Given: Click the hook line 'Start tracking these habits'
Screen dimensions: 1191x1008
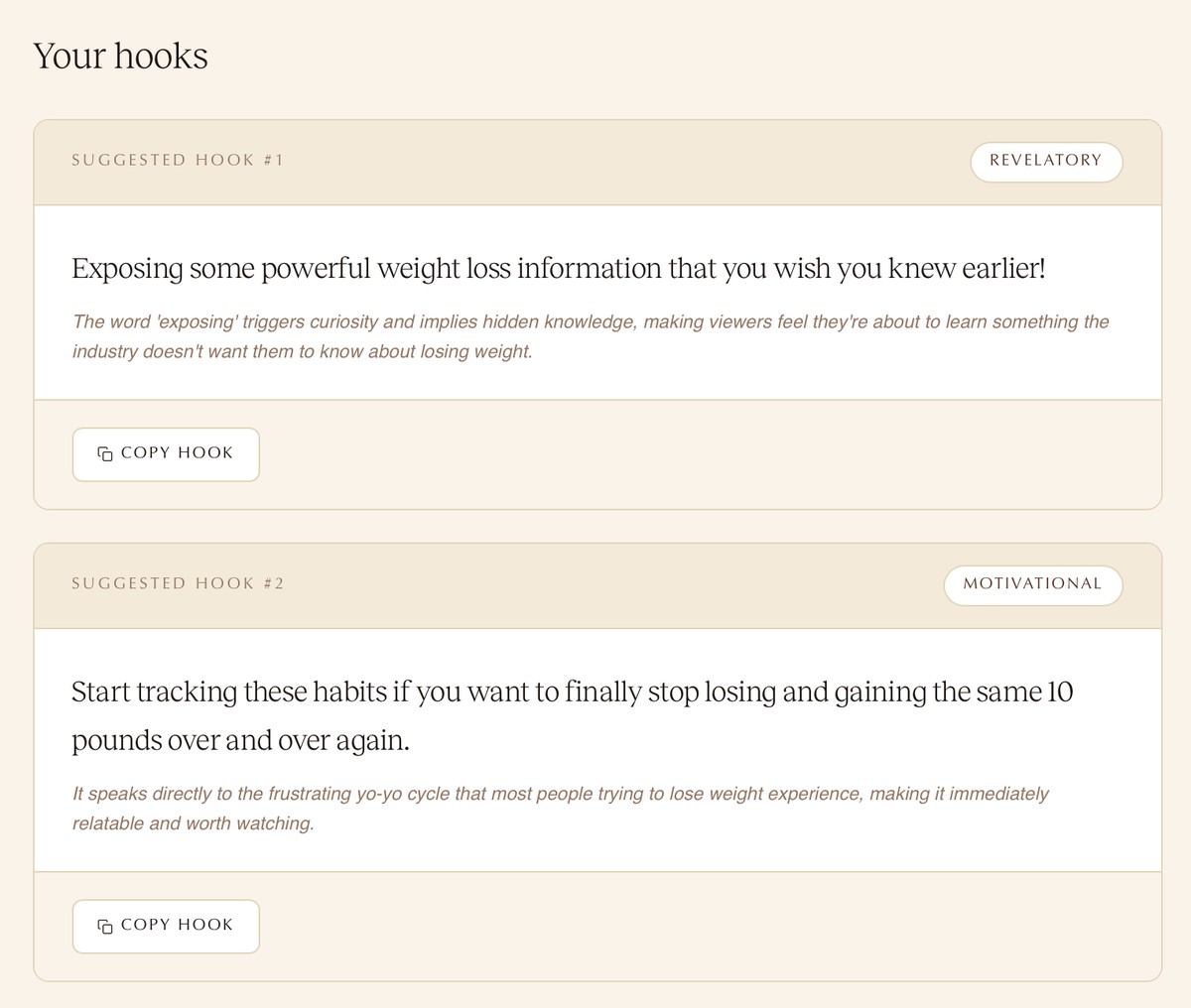Looking at the screenshot, I should [x=573, y=692].
